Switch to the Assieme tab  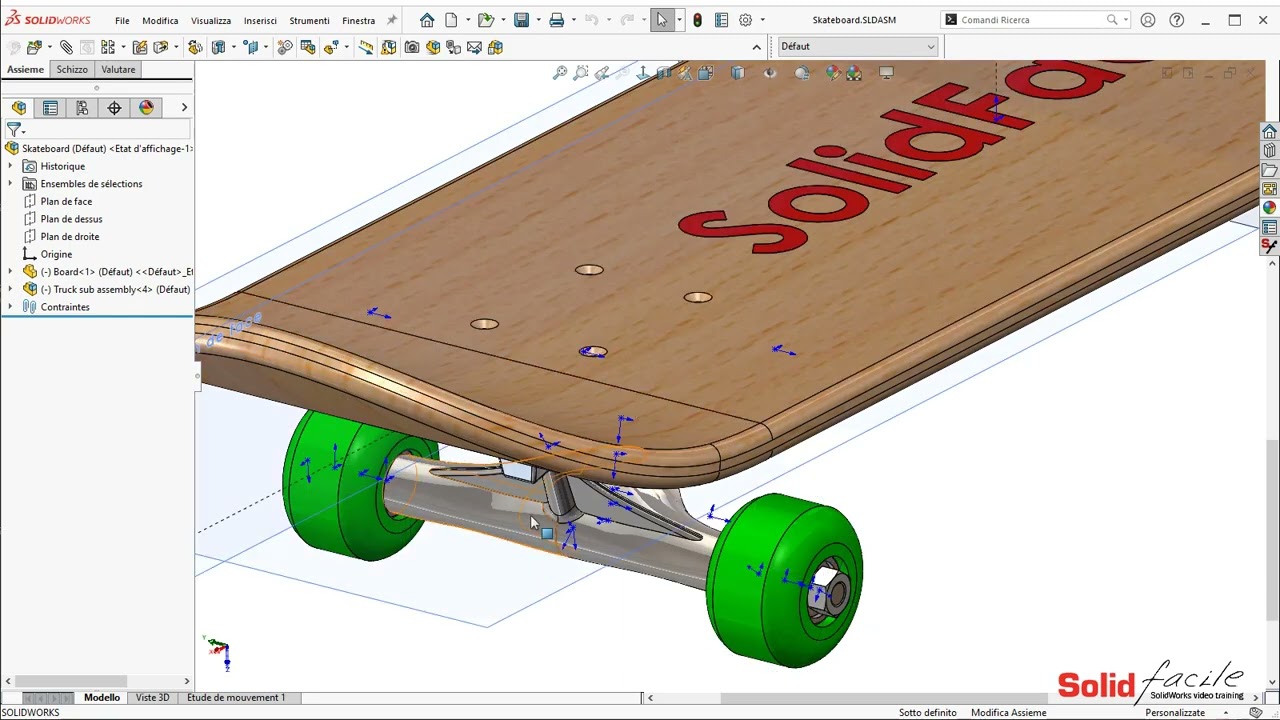click(x=25, y=69)
